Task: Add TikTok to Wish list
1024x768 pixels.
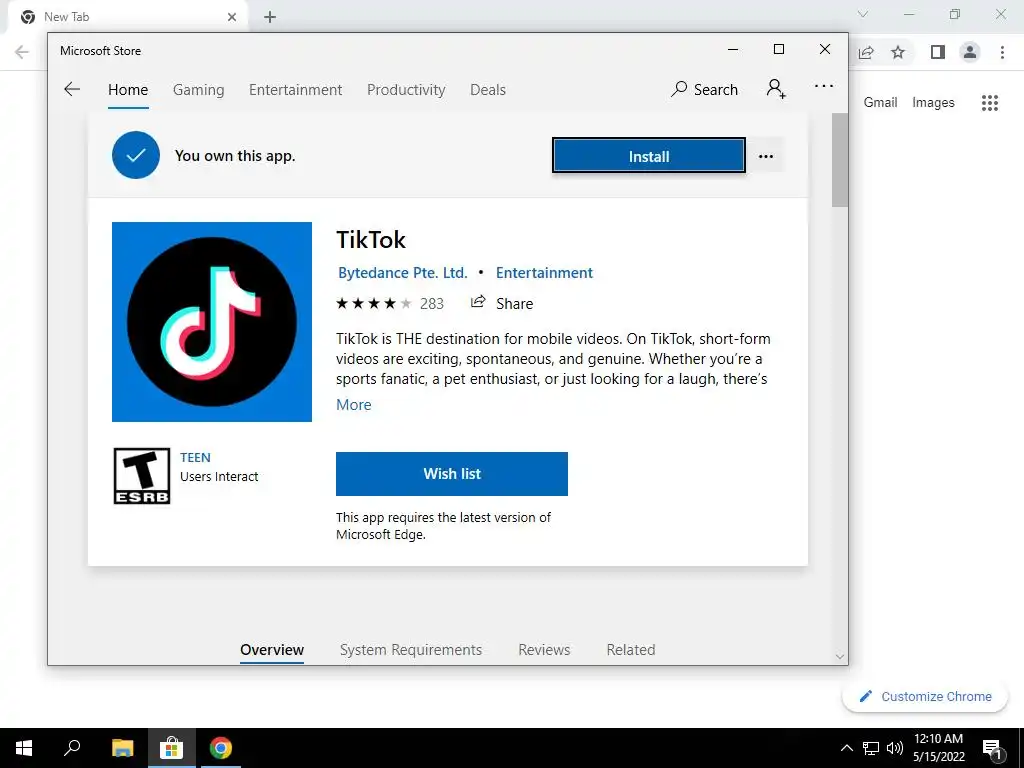Action: pos(452,474)
